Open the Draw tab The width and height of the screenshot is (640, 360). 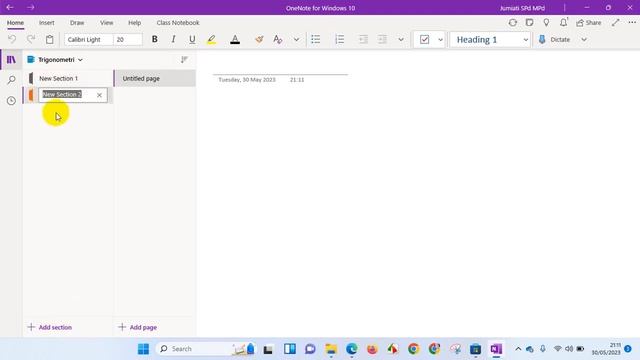(77, 23)
